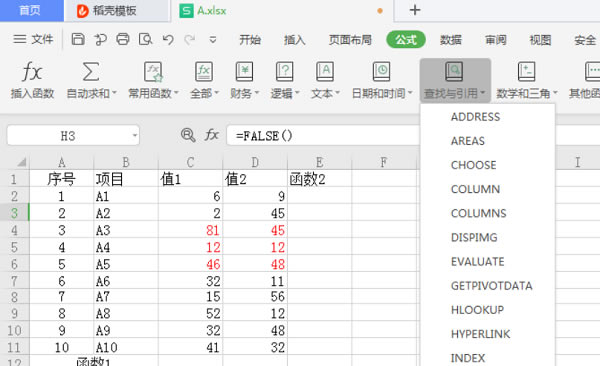Open the 文件 menu button
Screen dimensions: 600x366
33,39
